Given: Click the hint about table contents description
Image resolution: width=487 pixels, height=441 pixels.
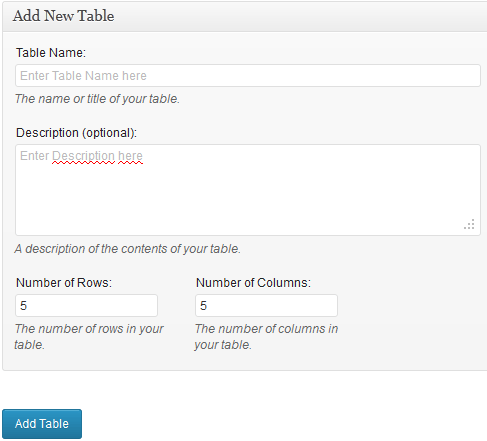Looking at the screenshot, I should (127, 249).
